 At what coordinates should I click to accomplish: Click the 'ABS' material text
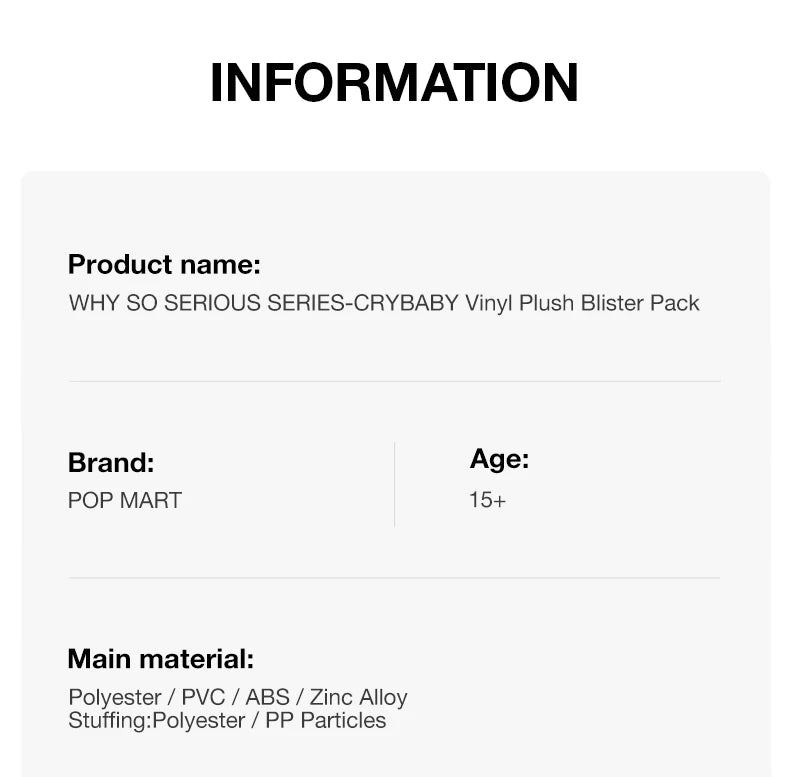[267, 697]
